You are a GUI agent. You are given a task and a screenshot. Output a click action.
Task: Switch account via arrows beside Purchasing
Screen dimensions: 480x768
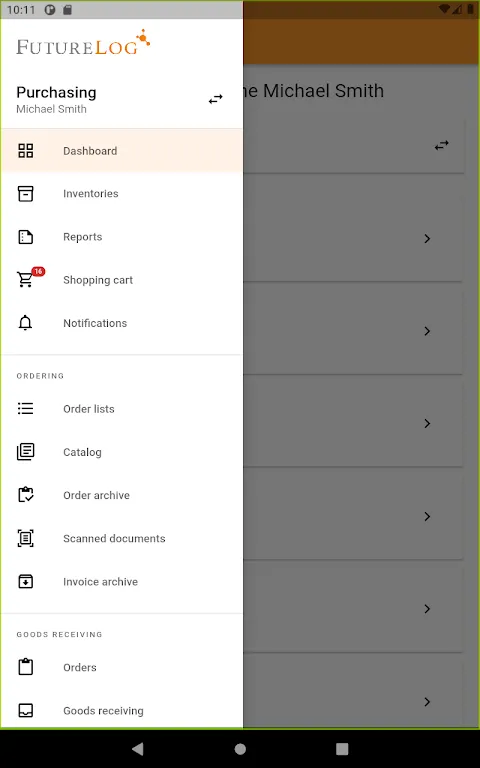point(216,99)
